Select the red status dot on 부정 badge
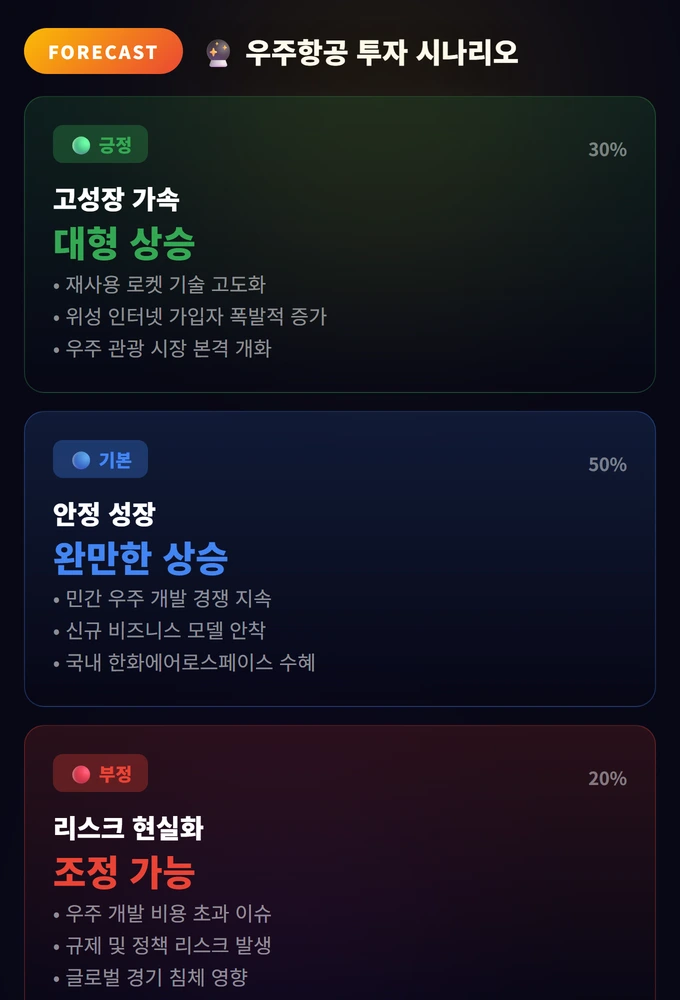The height and width of the screenshot is (1000, 680). coord(79,773)
